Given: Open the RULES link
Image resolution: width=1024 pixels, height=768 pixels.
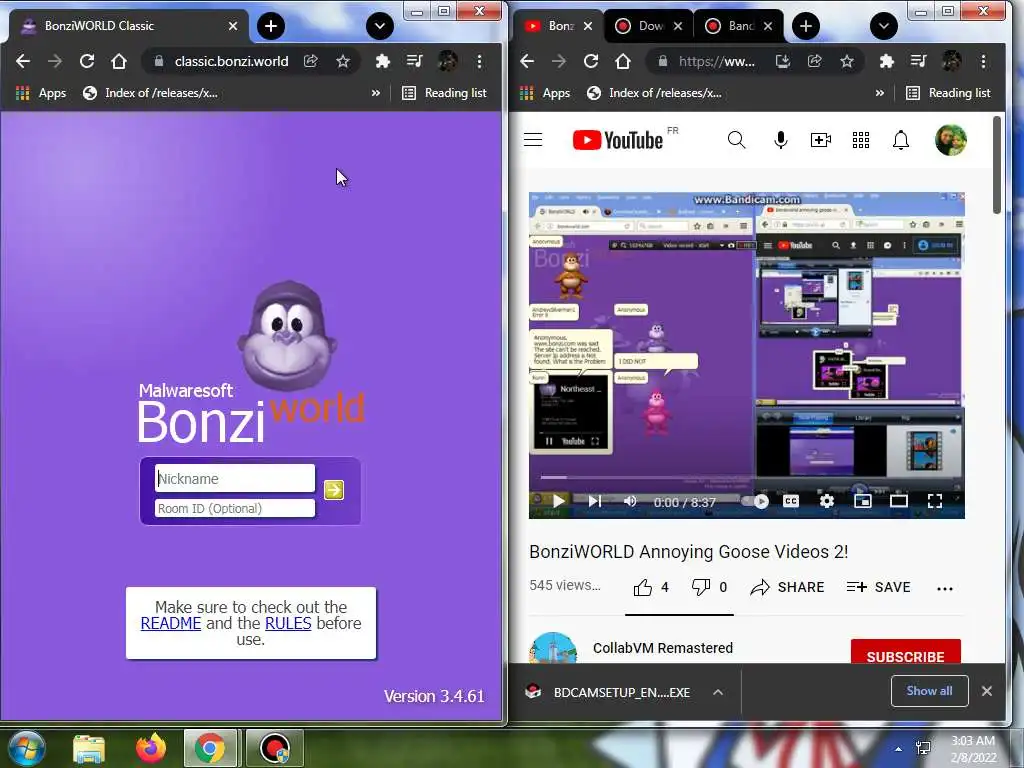Looking at the screenshot, I should click(288, 624).
